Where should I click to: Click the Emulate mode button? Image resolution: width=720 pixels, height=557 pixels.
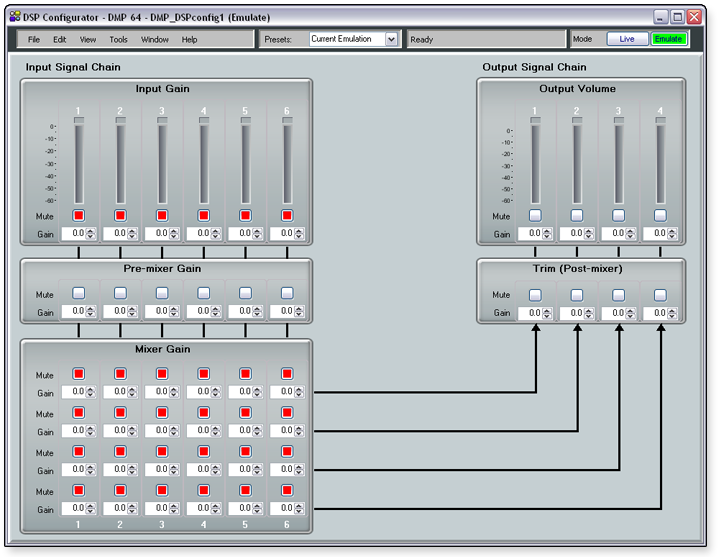pyautogui.click(x=668, y=39)
